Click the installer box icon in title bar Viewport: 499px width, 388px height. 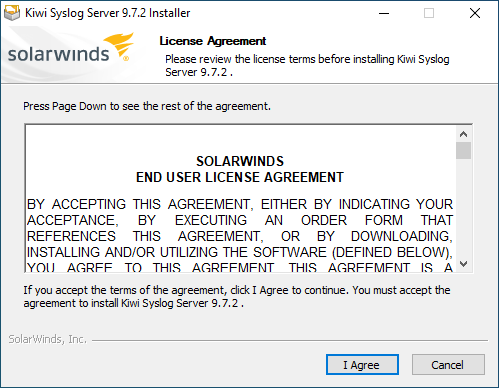tap(12, 13)
